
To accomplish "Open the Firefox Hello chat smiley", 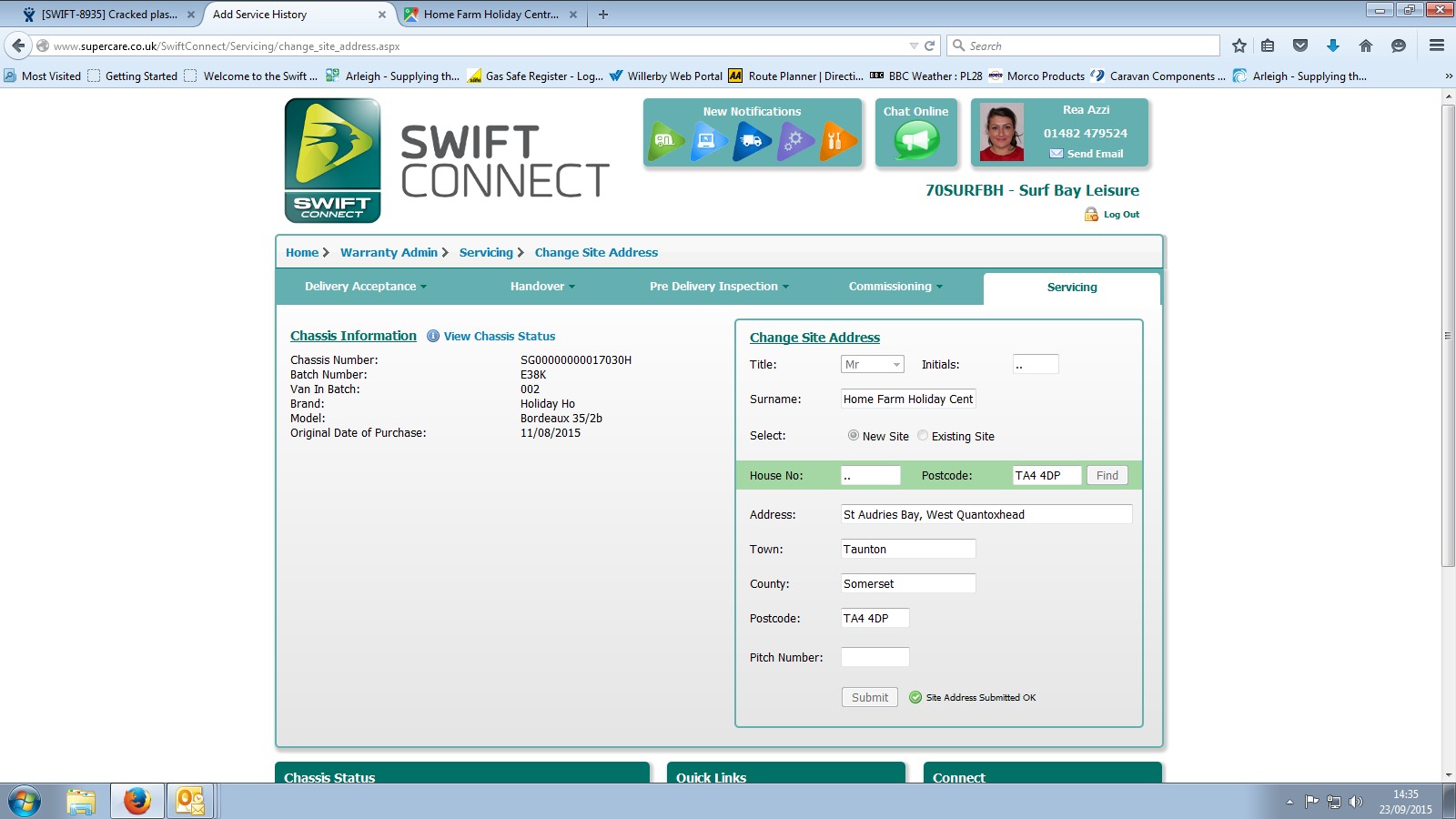I will (x=1399, y=45).
